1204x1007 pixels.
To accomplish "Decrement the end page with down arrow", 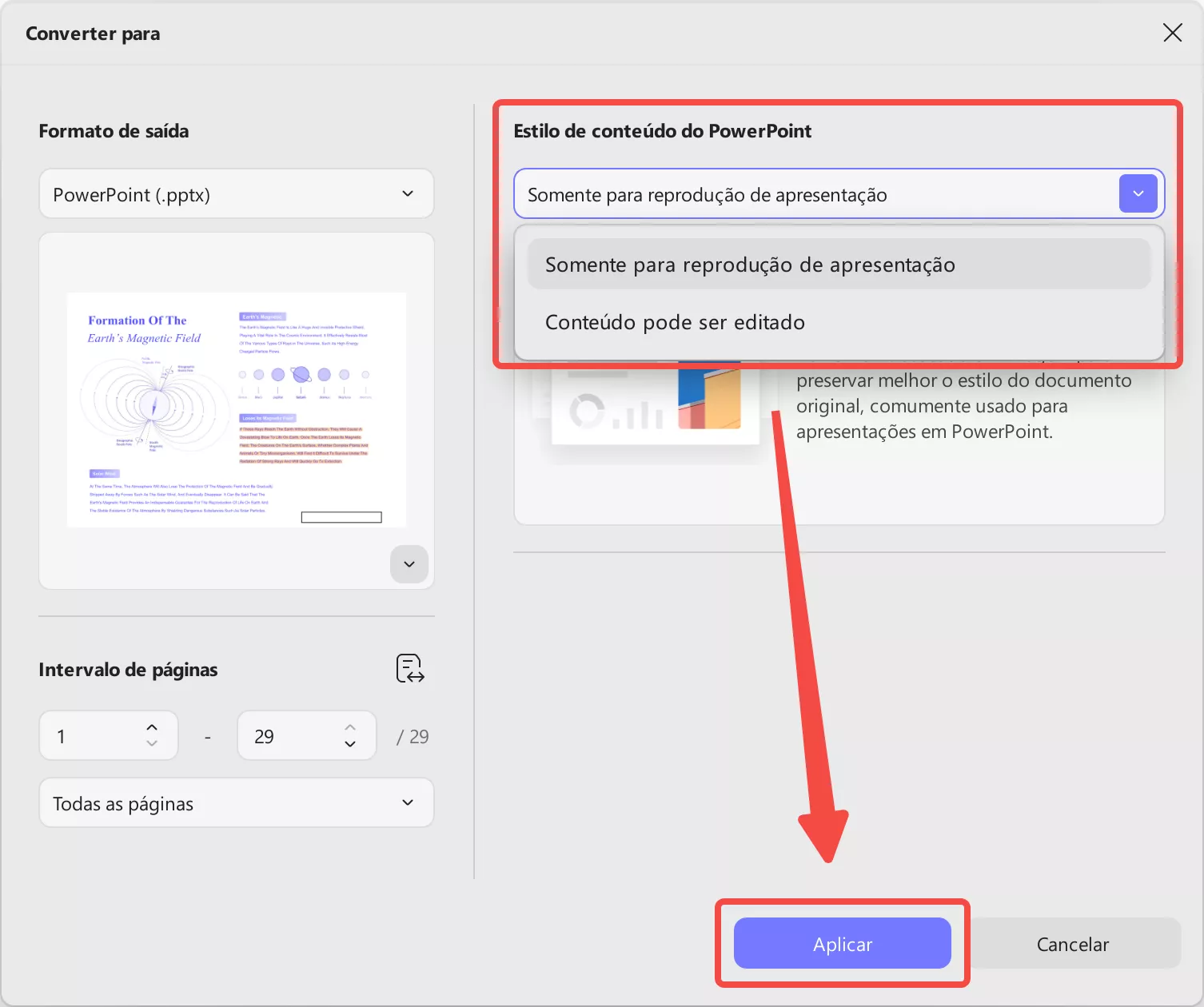I will pos(349,745).
